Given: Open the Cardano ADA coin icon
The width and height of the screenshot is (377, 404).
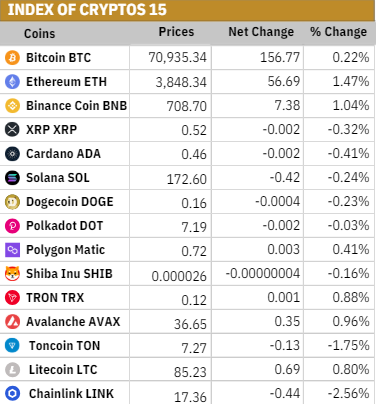Looking at the screenshot, I should tap(12, 154).
